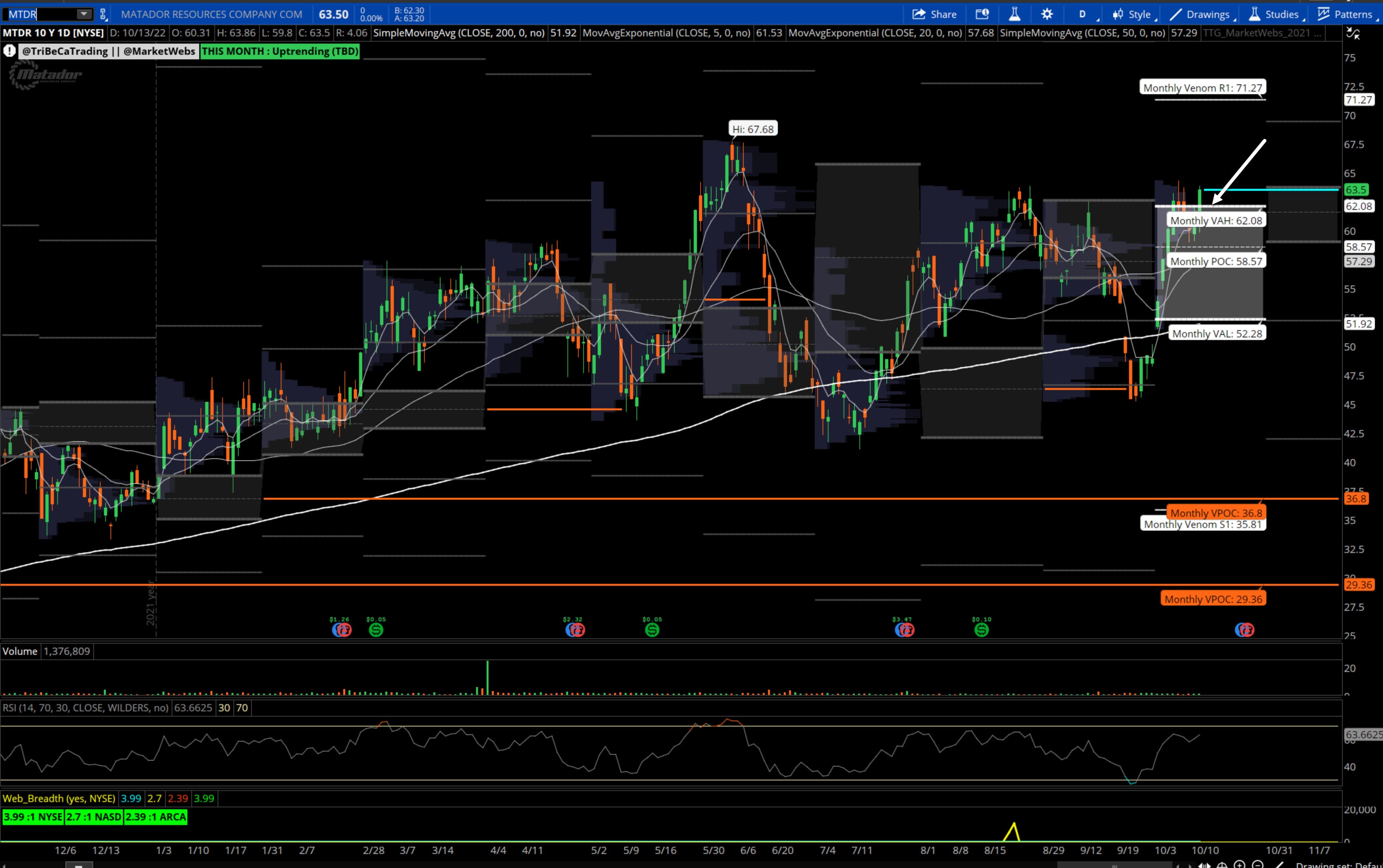Click the Edit Studies beaker icon
The image size is (1383, 868).
click(x=1014, y=14)
